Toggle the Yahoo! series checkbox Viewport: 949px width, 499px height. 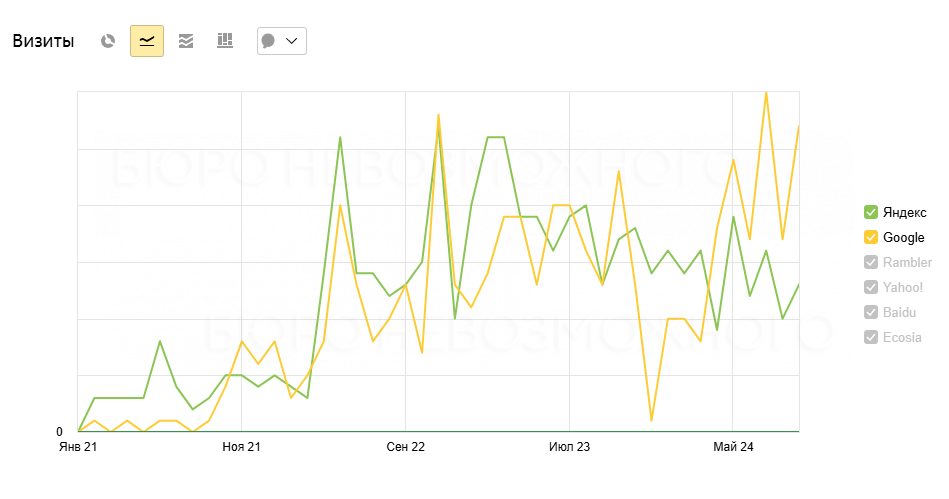point(870,287)
